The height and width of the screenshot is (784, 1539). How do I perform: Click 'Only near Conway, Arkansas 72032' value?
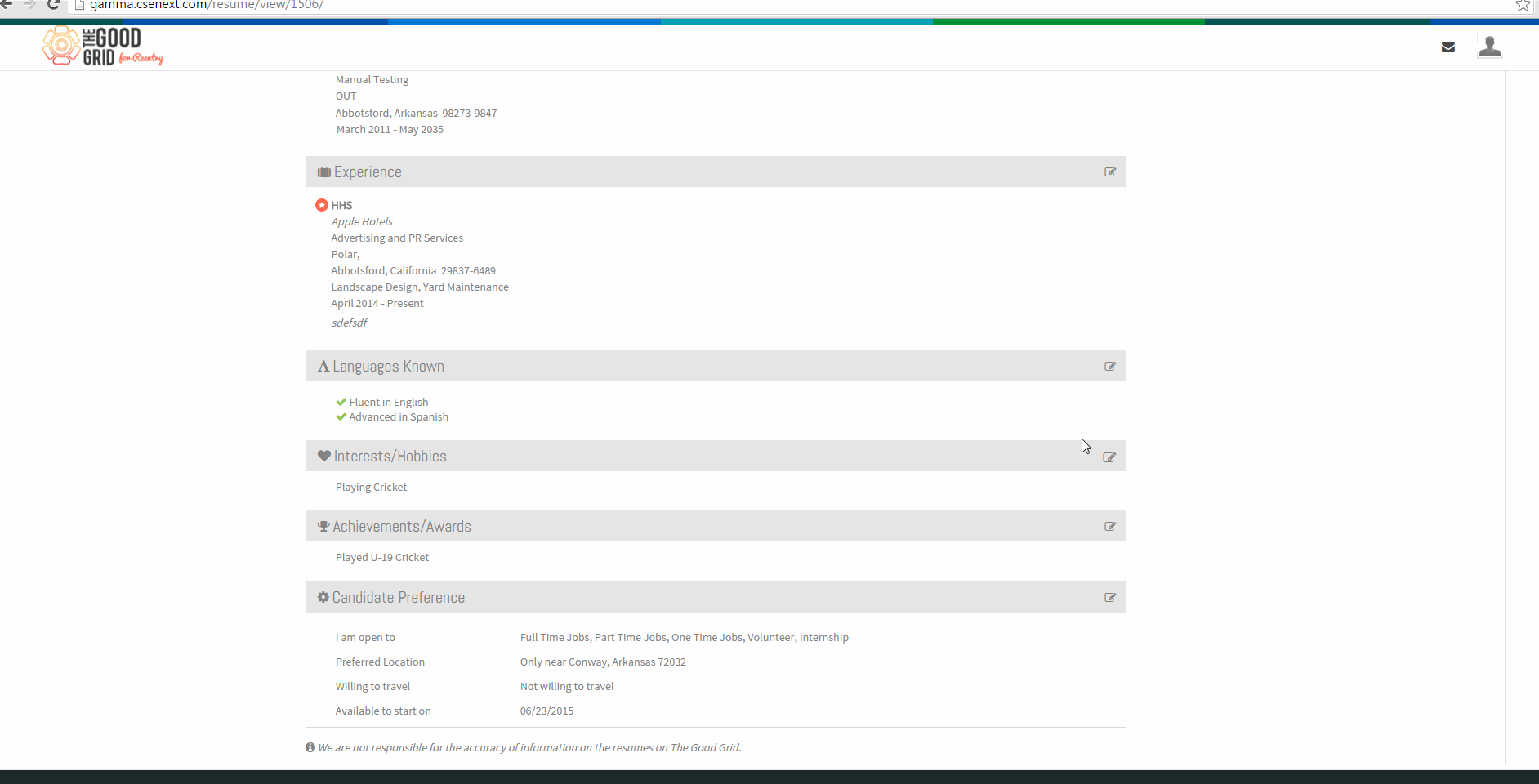(603, 662)
